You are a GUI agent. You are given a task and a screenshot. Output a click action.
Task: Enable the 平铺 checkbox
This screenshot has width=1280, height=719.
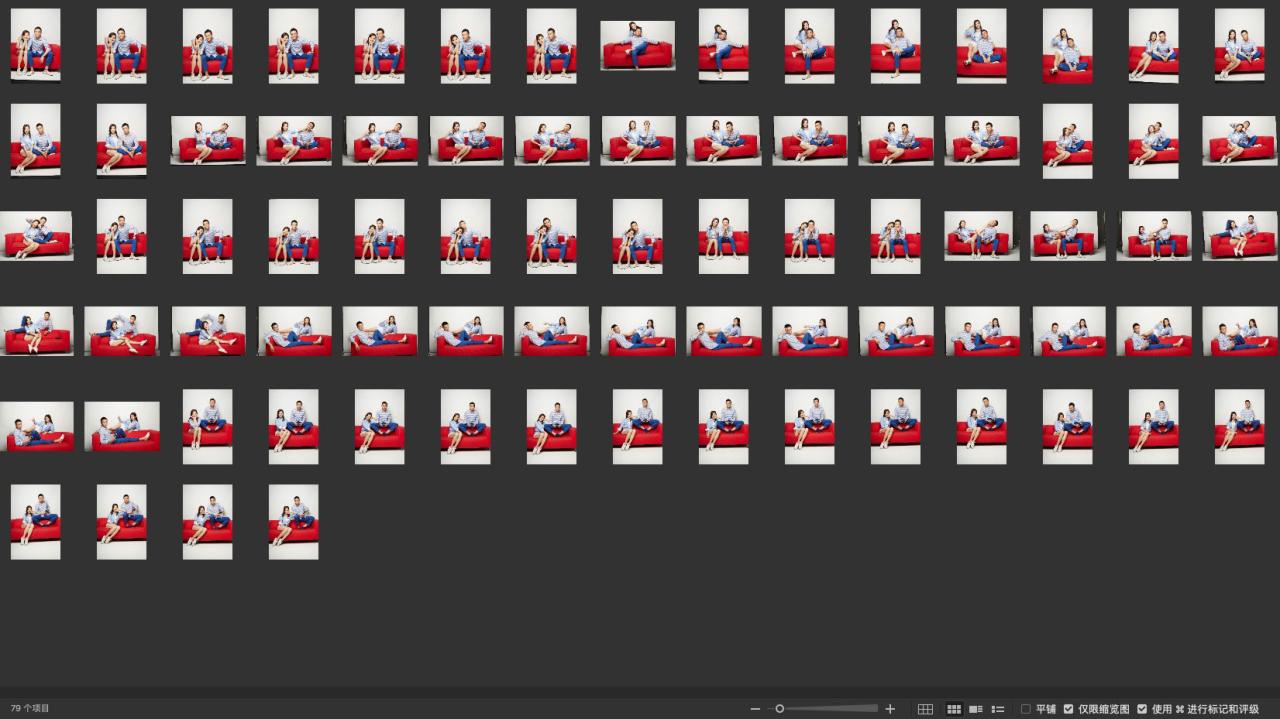[1026, 709]
